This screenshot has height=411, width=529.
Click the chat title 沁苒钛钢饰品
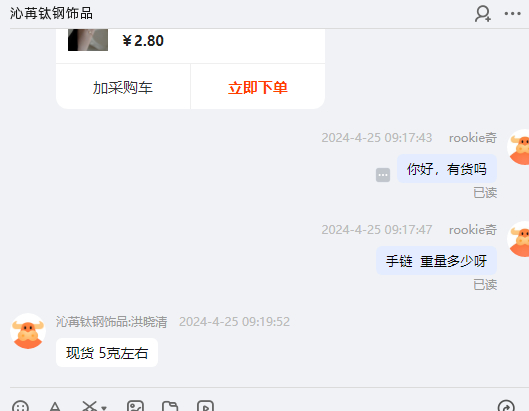pos(51,13)
